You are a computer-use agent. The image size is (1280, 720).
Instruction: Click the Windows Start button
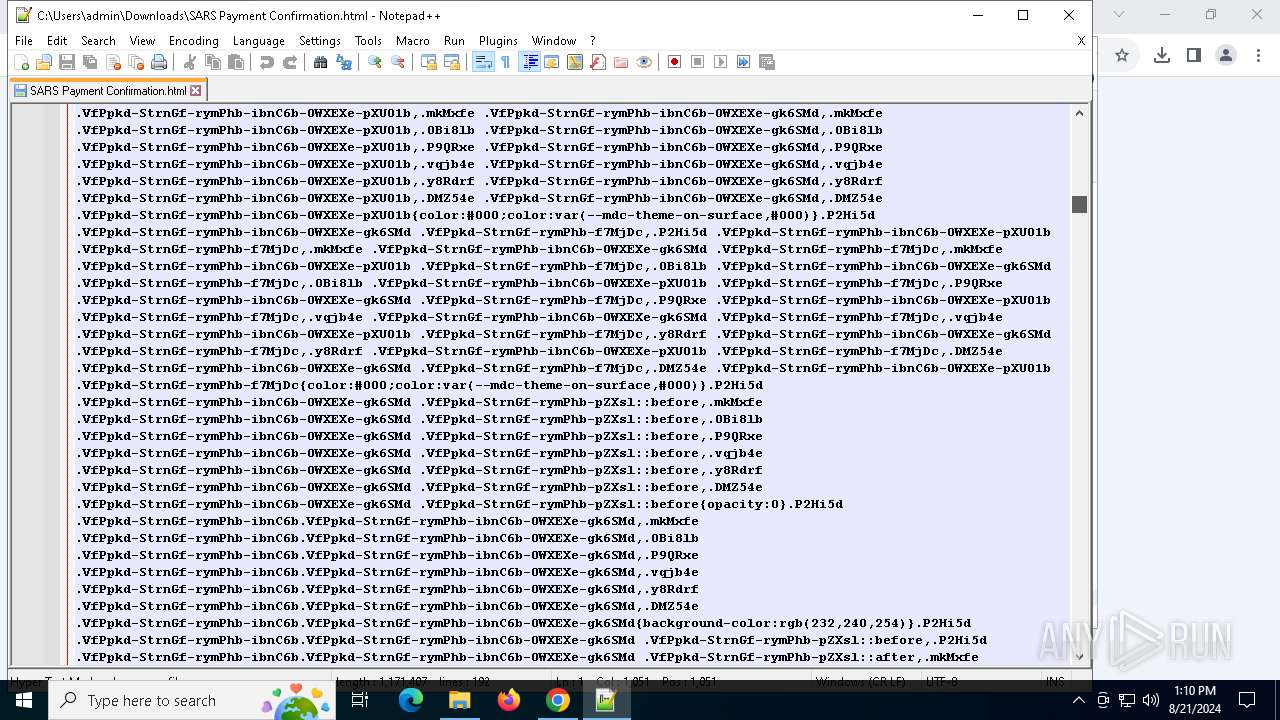[24, 700]
